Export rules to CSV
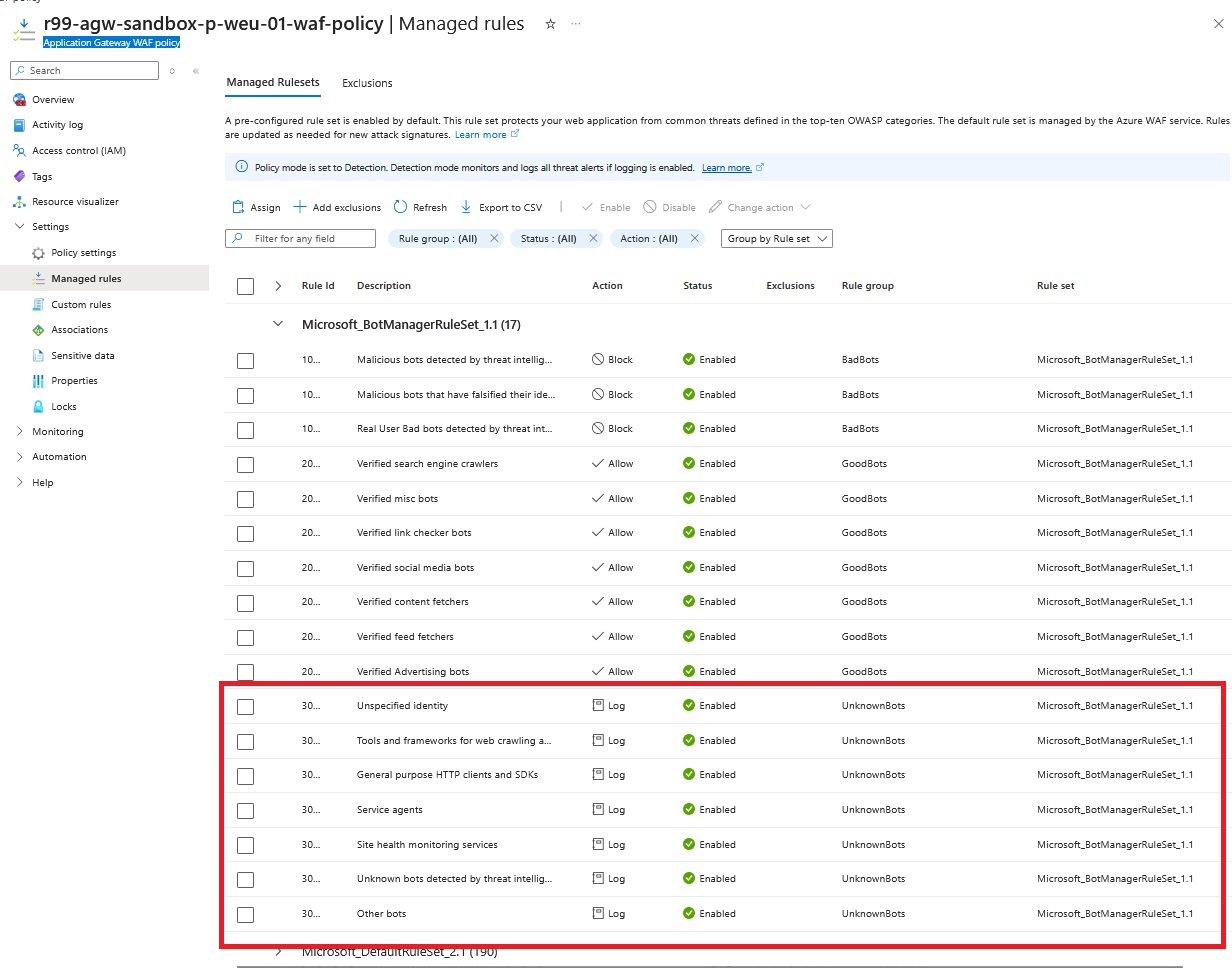 (x=467, y=208)
